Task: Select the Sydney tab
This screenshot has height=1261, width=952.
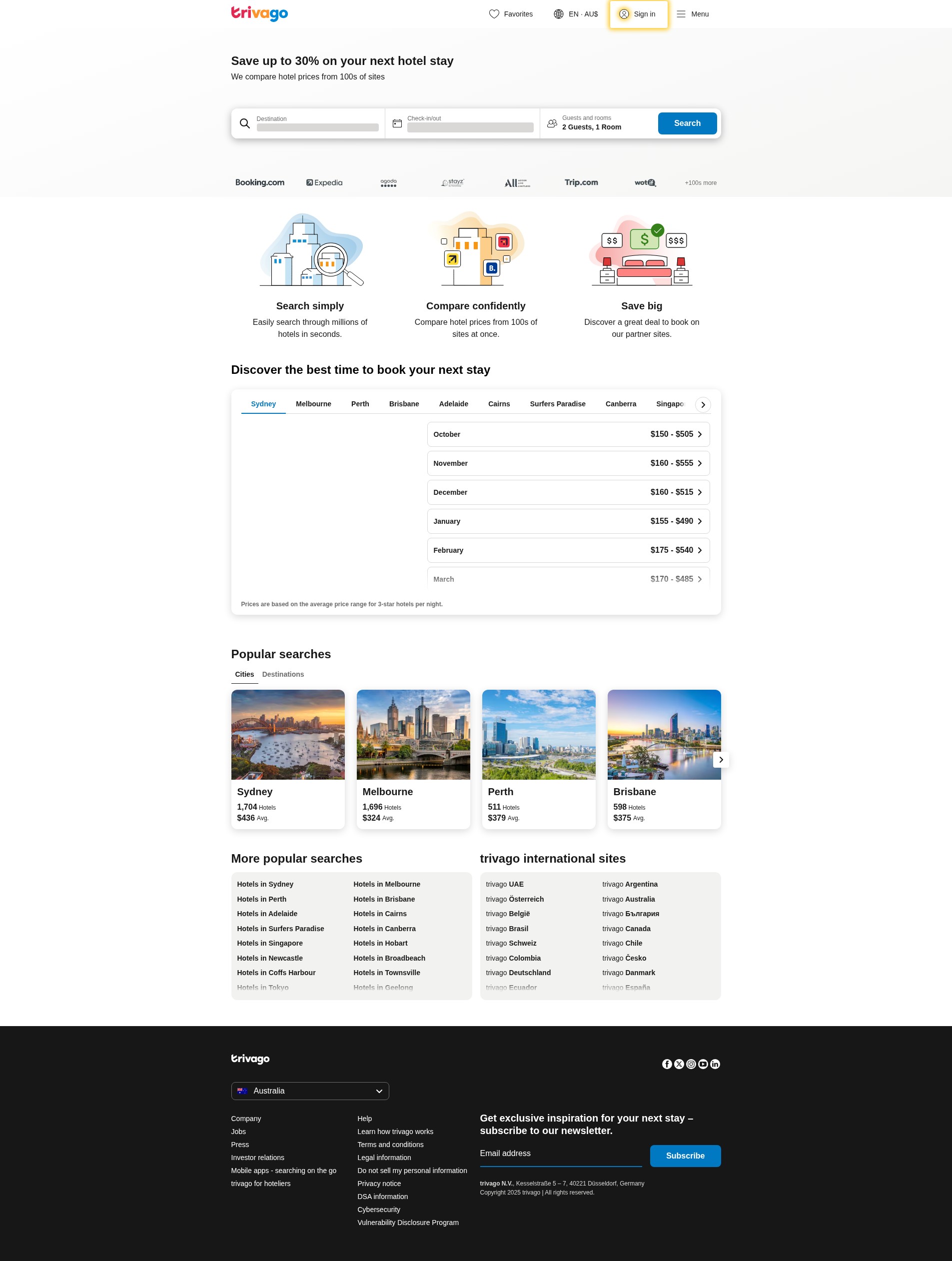Action: (x=263, y=404)
